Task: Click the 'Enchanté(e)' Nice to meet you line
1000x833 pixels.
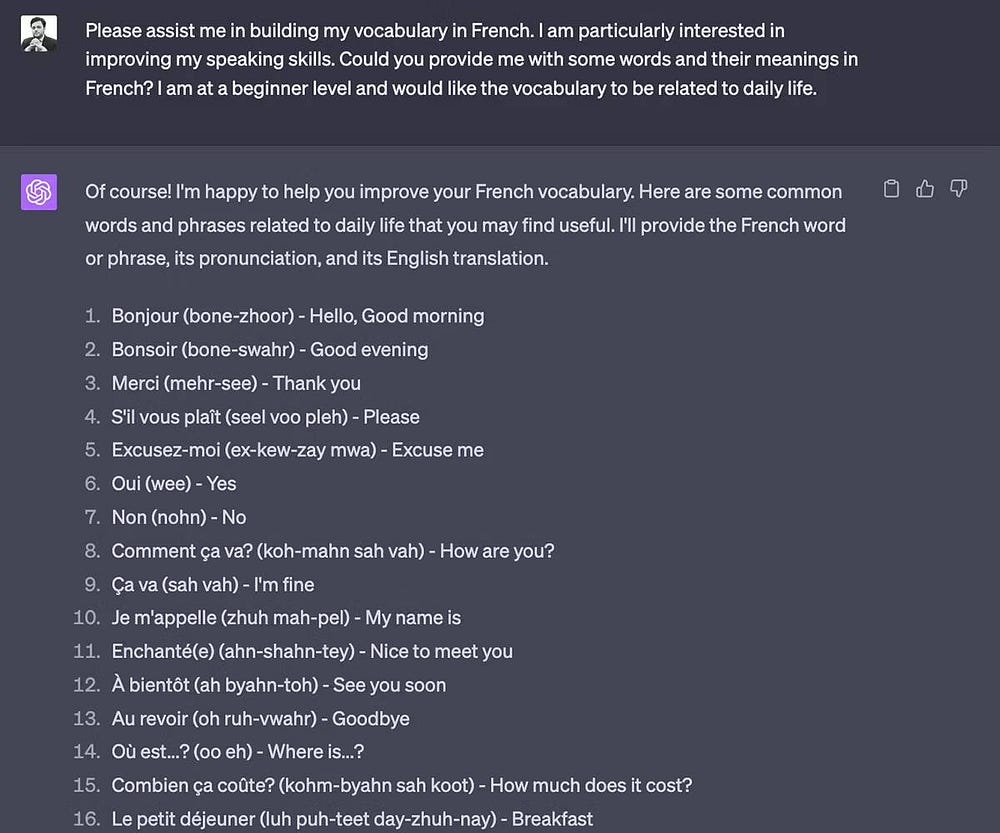Action: (x=312, y=652)
